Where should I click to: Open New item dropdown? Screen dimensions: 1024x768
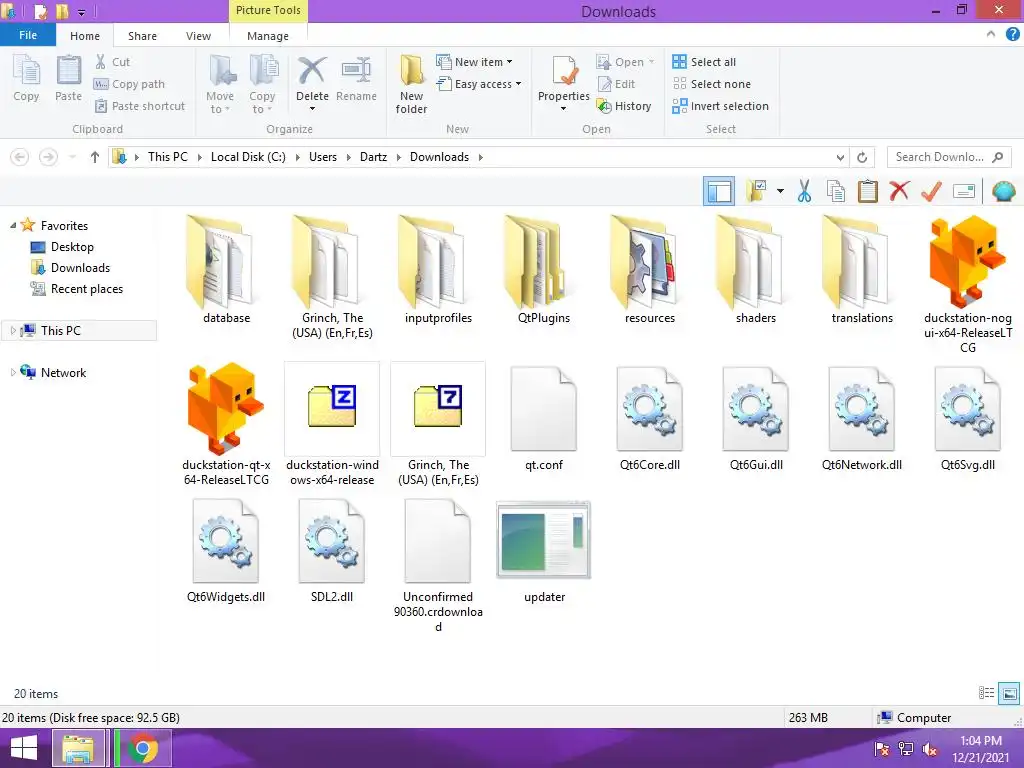pyautogui.click(x=475, y=62)
